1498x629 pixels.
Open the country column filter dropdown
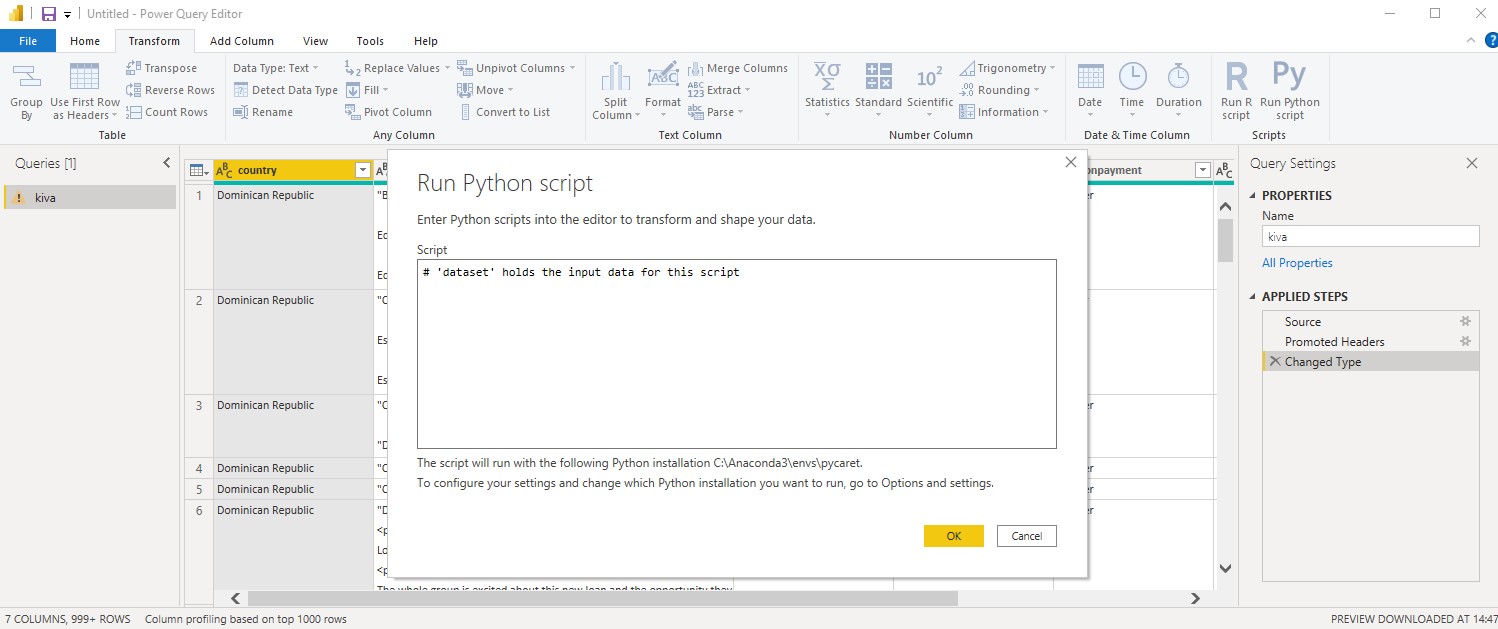click(363, 171)
